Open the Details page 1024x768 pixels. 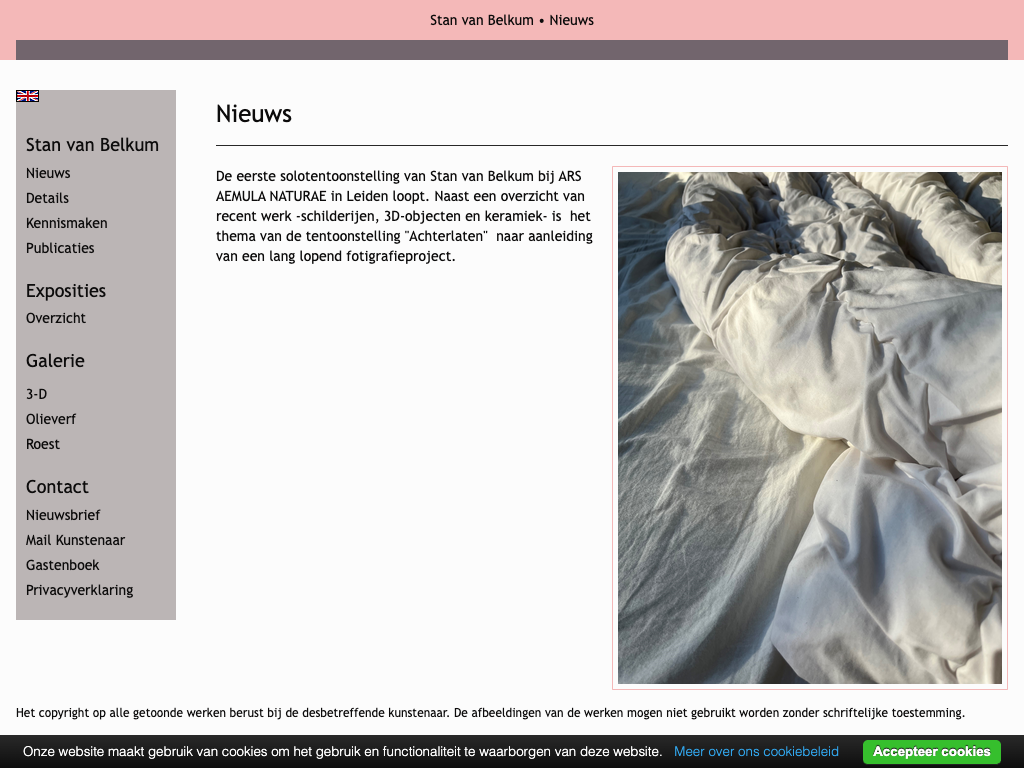point(47,198)
